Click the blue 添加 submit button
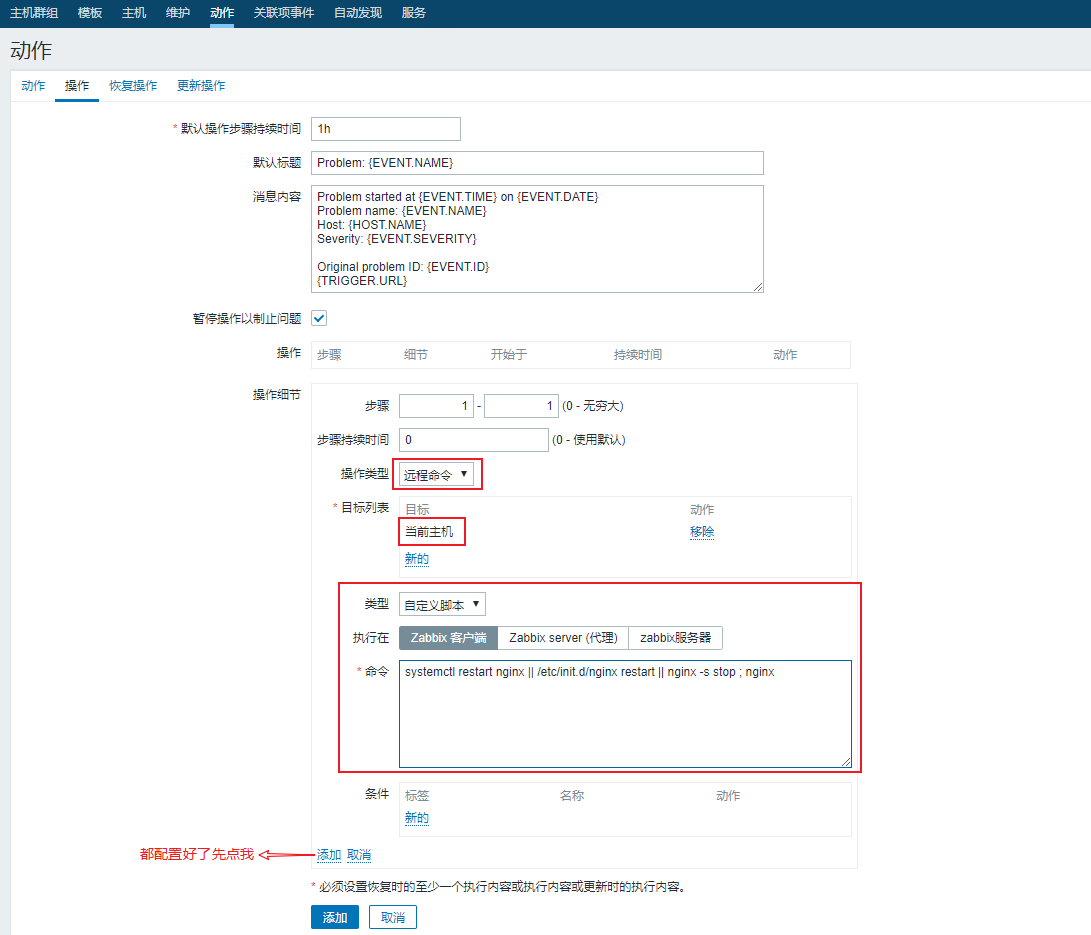 (x=335, y=917)
